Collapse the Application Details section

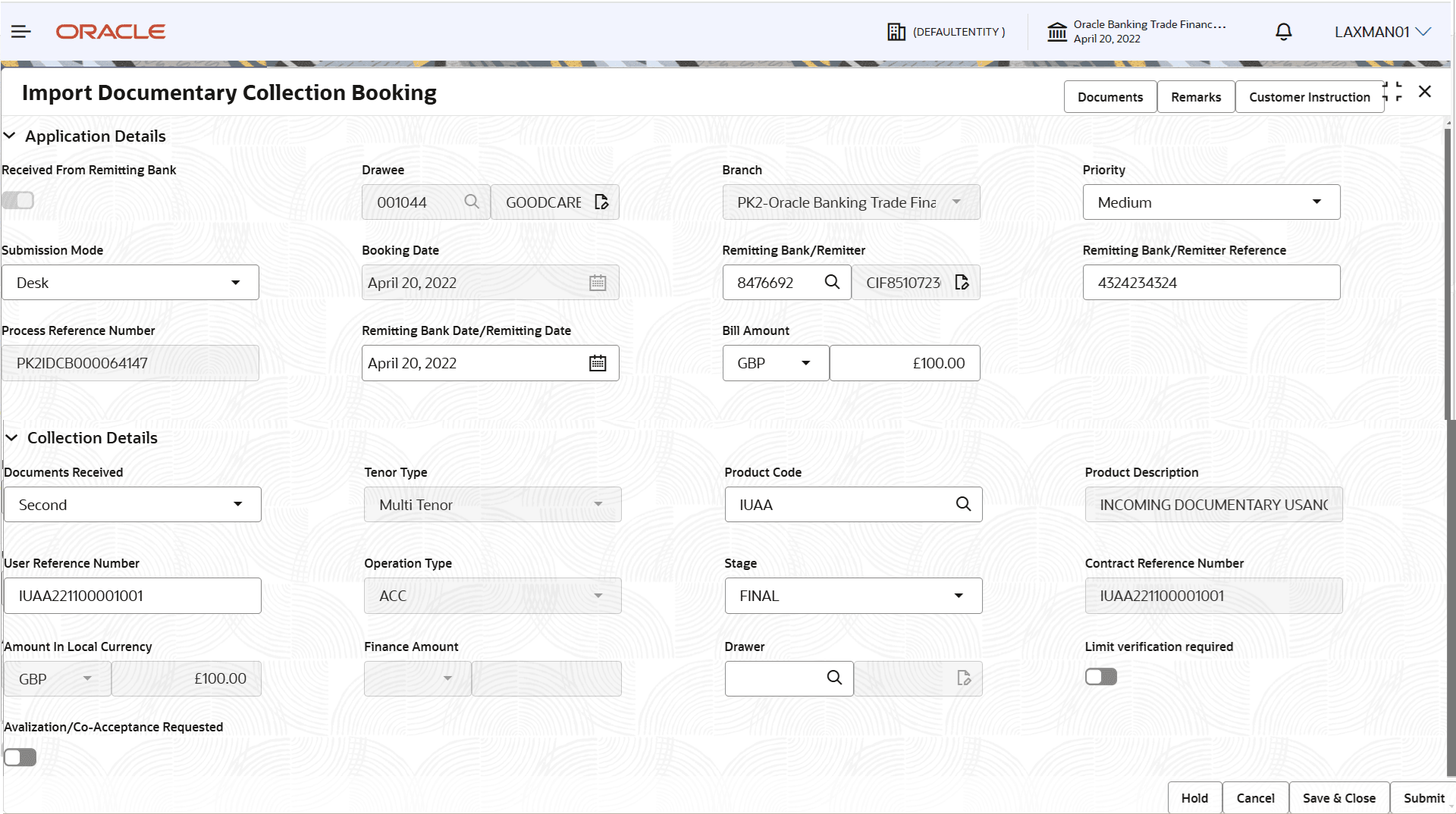tap(10, 136)
